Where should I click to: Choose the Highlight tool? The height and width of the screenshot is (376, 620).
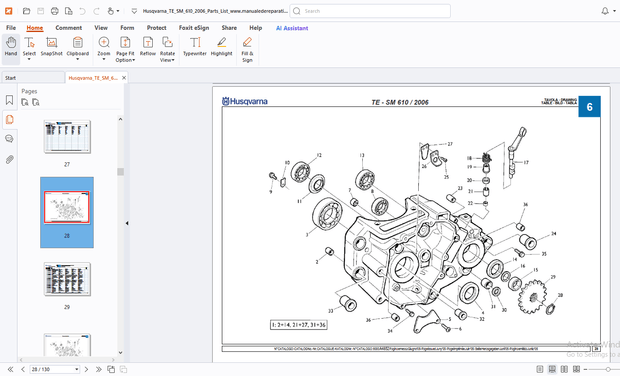[x=221, y=47]
